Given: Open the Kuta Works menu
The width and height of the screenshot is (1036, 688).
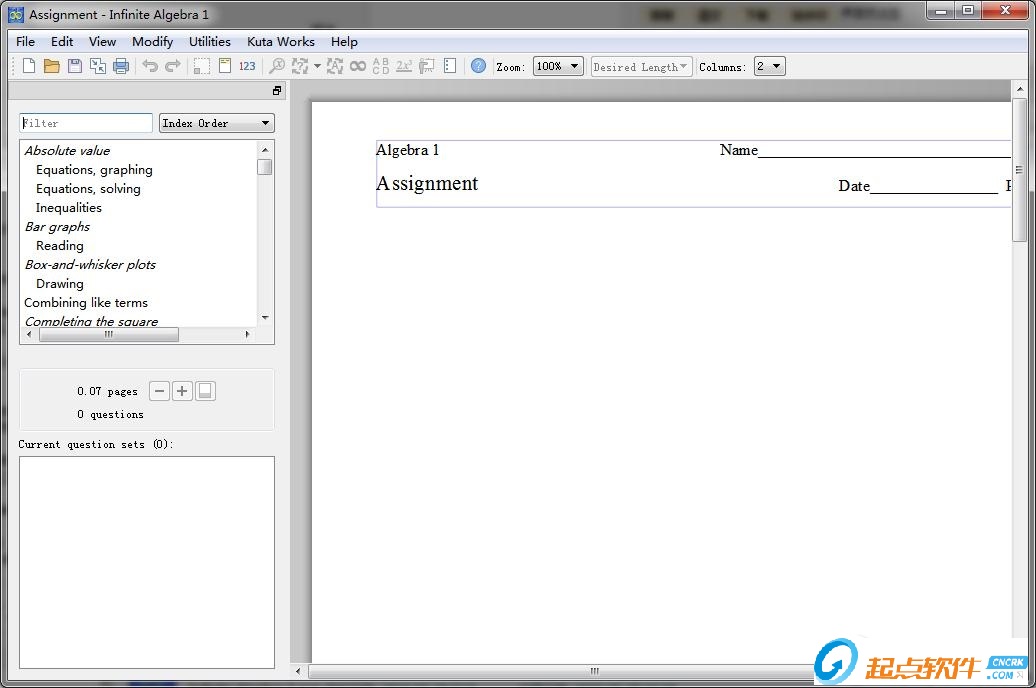Looking at the screenshot, I should click(281, 42).
